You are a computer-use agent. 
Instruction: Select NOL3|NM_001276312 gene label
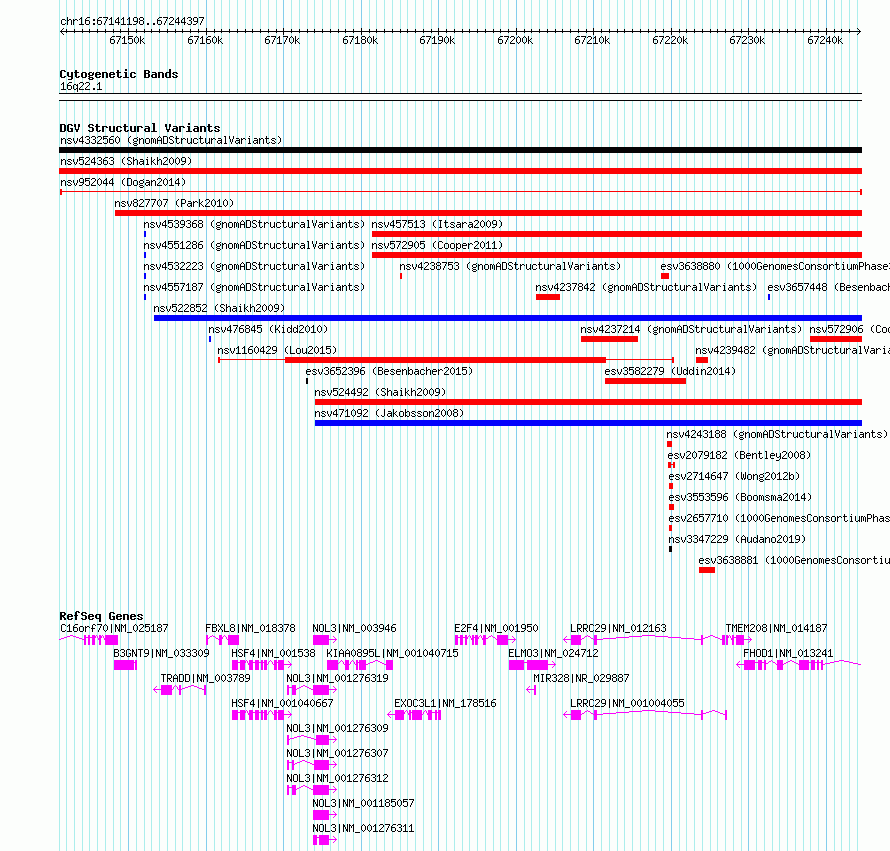pyautogui.click(x=337, y=778)
